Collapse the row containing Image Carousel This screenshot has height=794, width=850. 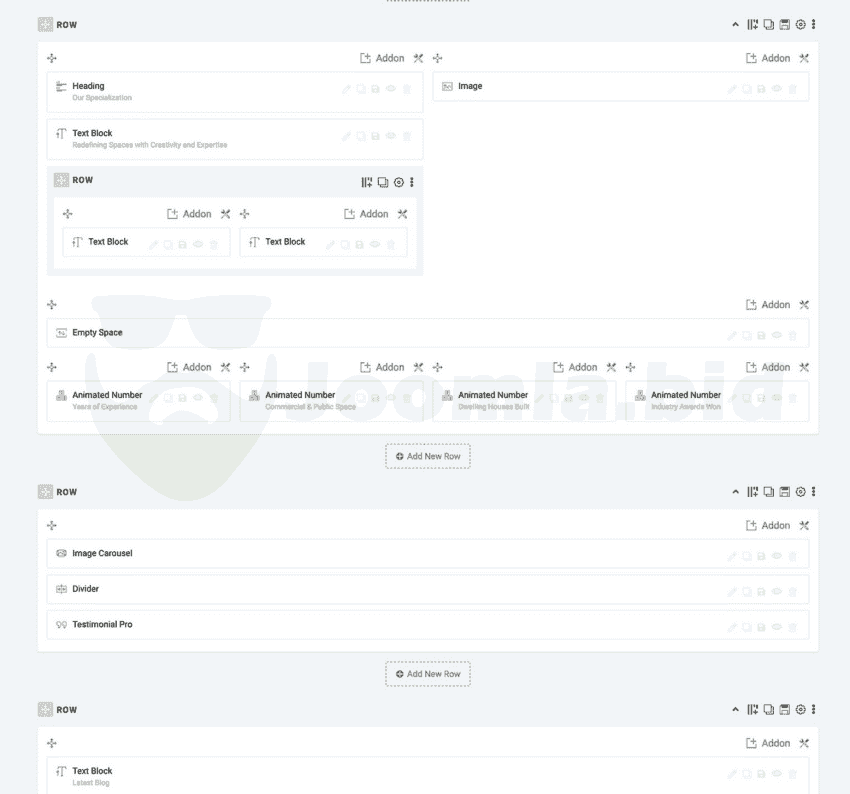pos(736,492)
